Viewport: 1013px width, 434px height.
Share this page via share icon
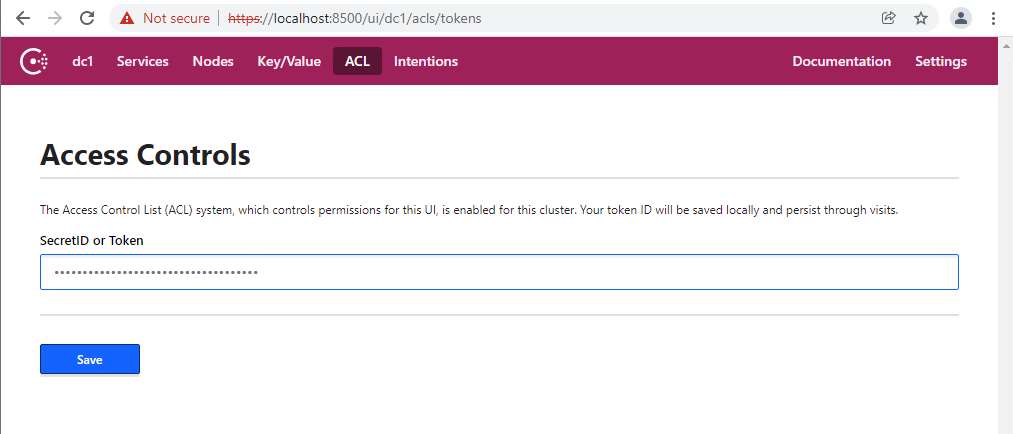(888, 18)
